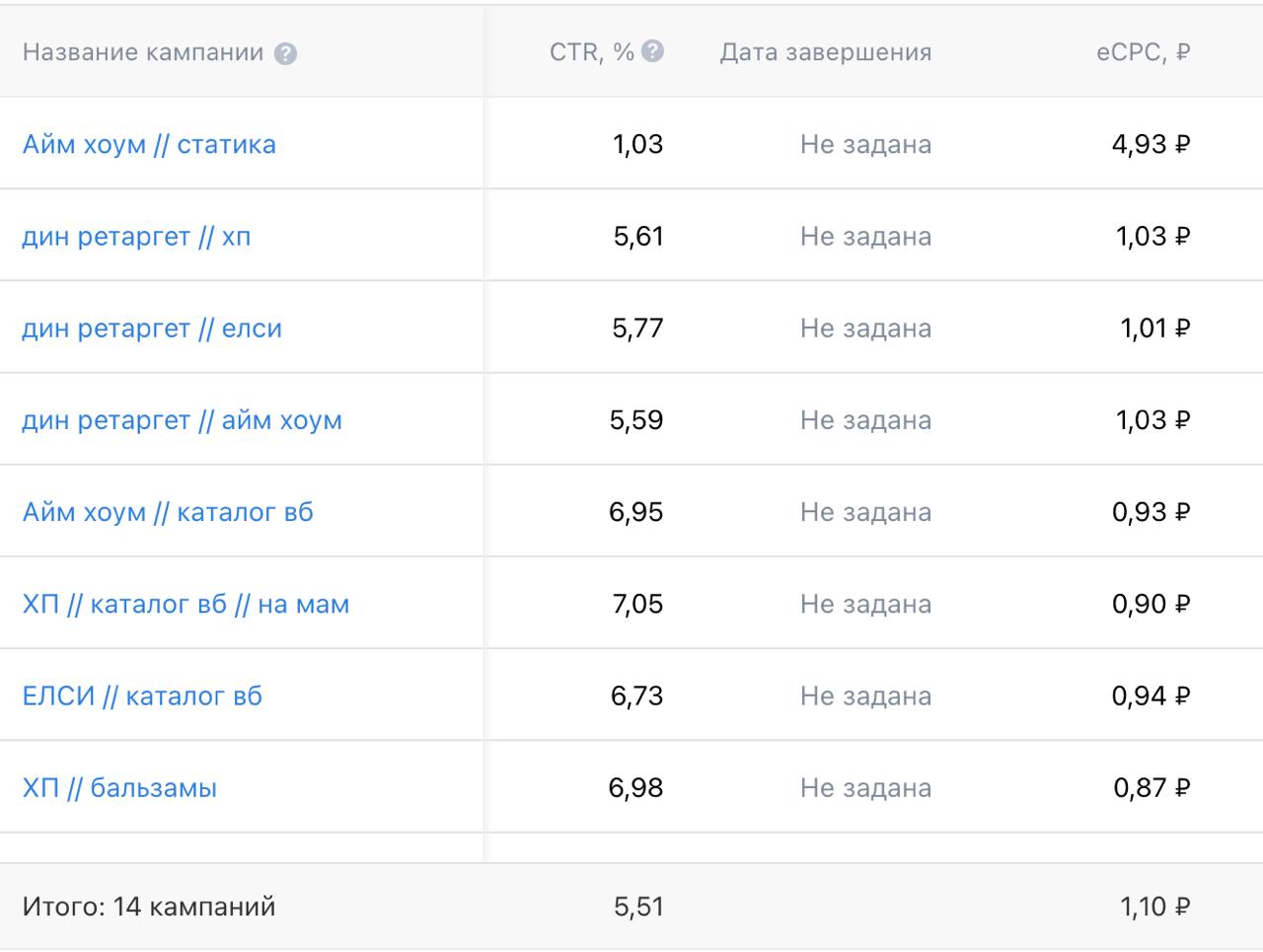Screen dimensions: 1263x952
Task: Sort by the CTR, % column header
Action: click(591, 52)
